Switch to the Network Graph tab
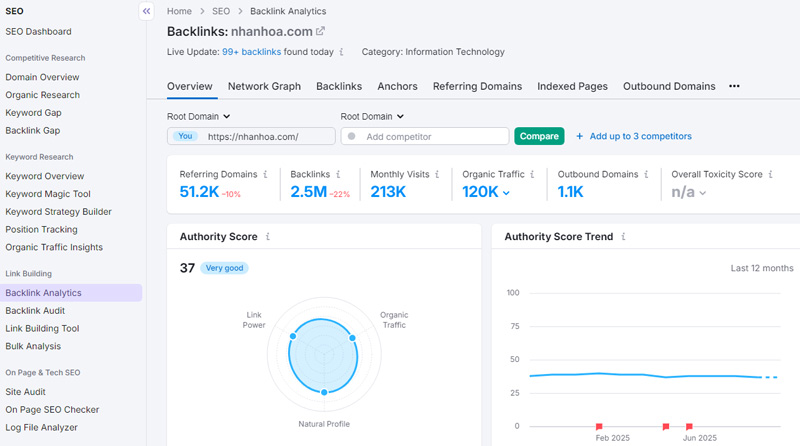The height and width of the screenshot is (446, 800). (264, 87)
